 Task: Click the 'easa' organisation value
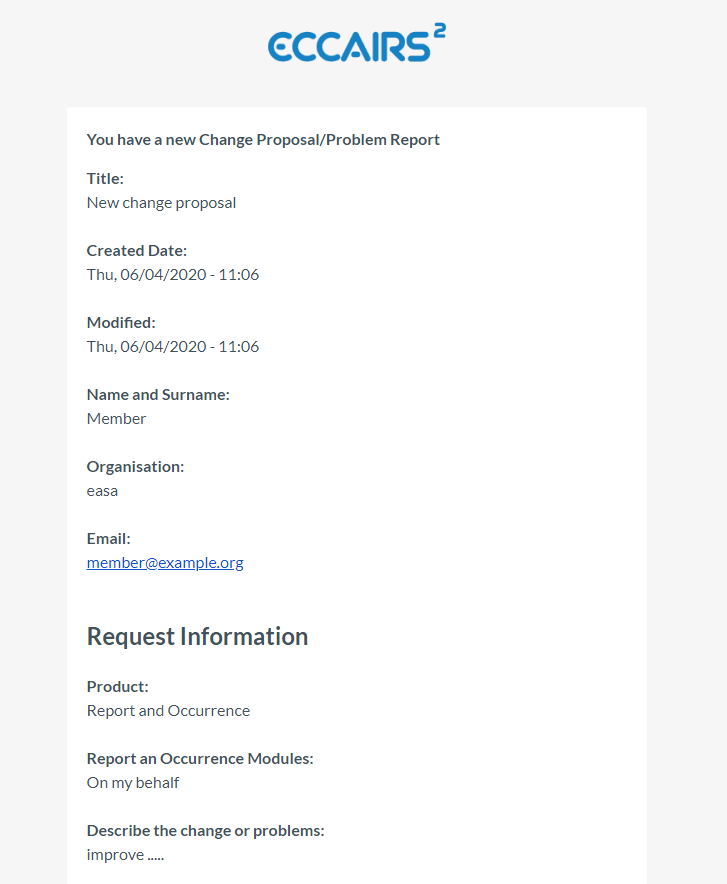[x=103, y=491]
